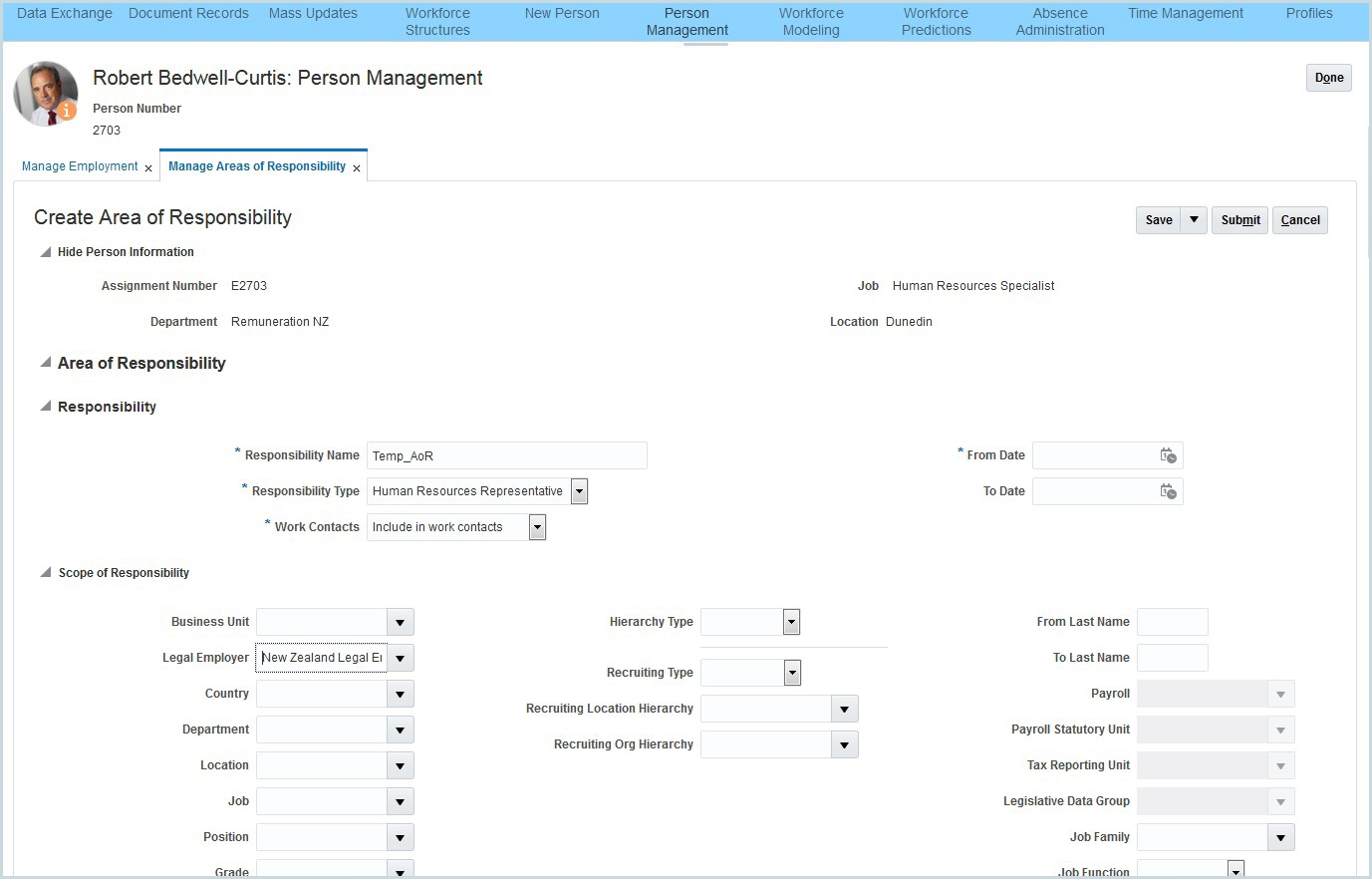Expand the Business Unit dropdown arrow

(400, 622)
